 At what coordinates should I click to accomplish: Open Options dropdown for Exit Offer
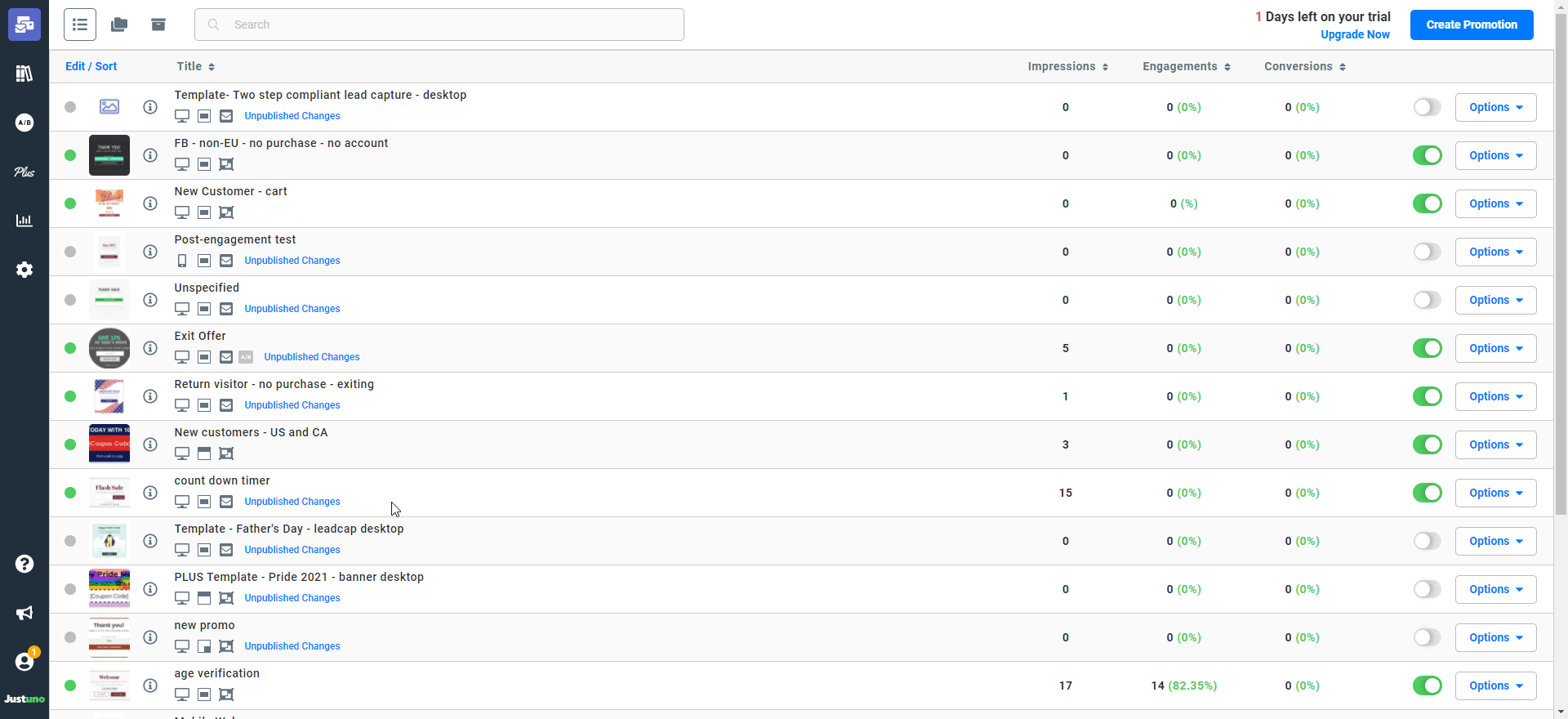coord(1495,348)
